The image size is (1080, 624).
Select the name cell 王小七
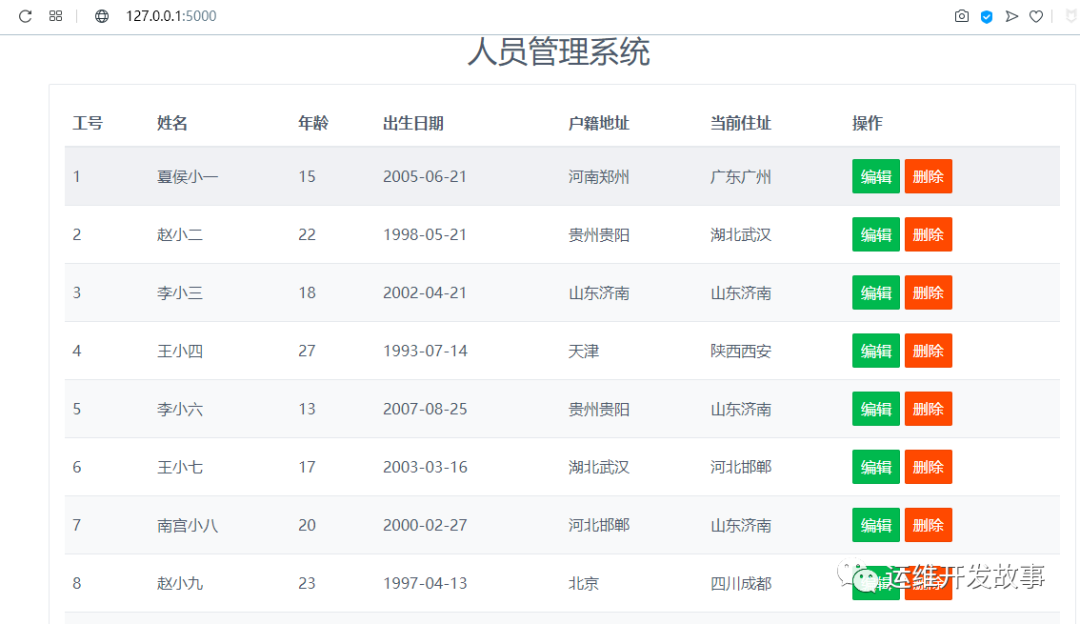180,467
